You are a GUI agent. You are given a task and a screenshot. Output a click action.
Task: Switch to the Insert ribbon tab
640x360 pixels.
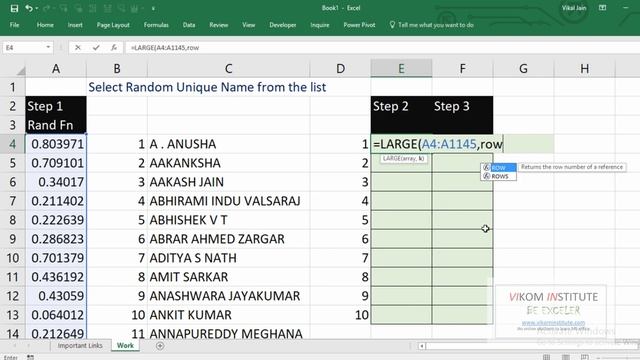click(75, 25)
